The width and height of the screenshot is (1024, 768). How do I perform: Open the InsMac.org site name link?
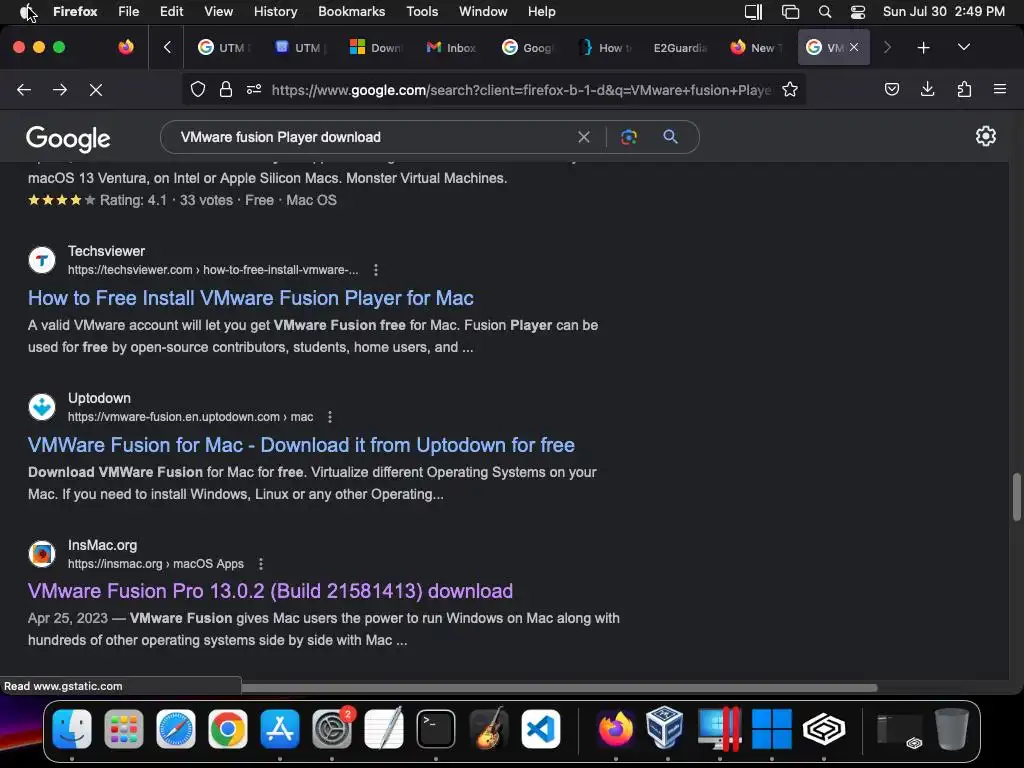pos(103,545)
